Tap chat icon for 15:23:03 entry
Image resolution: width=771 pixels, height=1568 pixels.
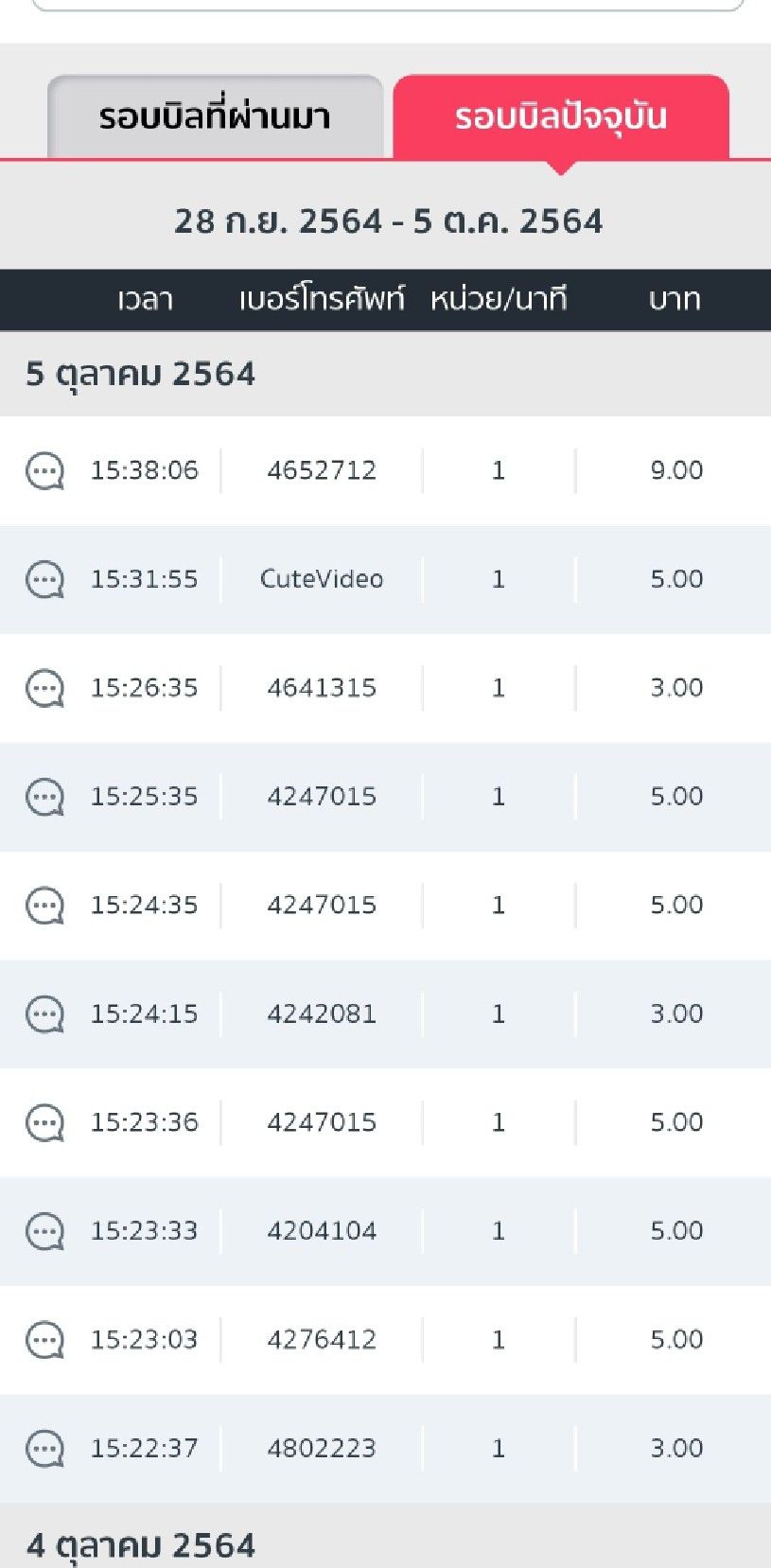[44, 1340]
